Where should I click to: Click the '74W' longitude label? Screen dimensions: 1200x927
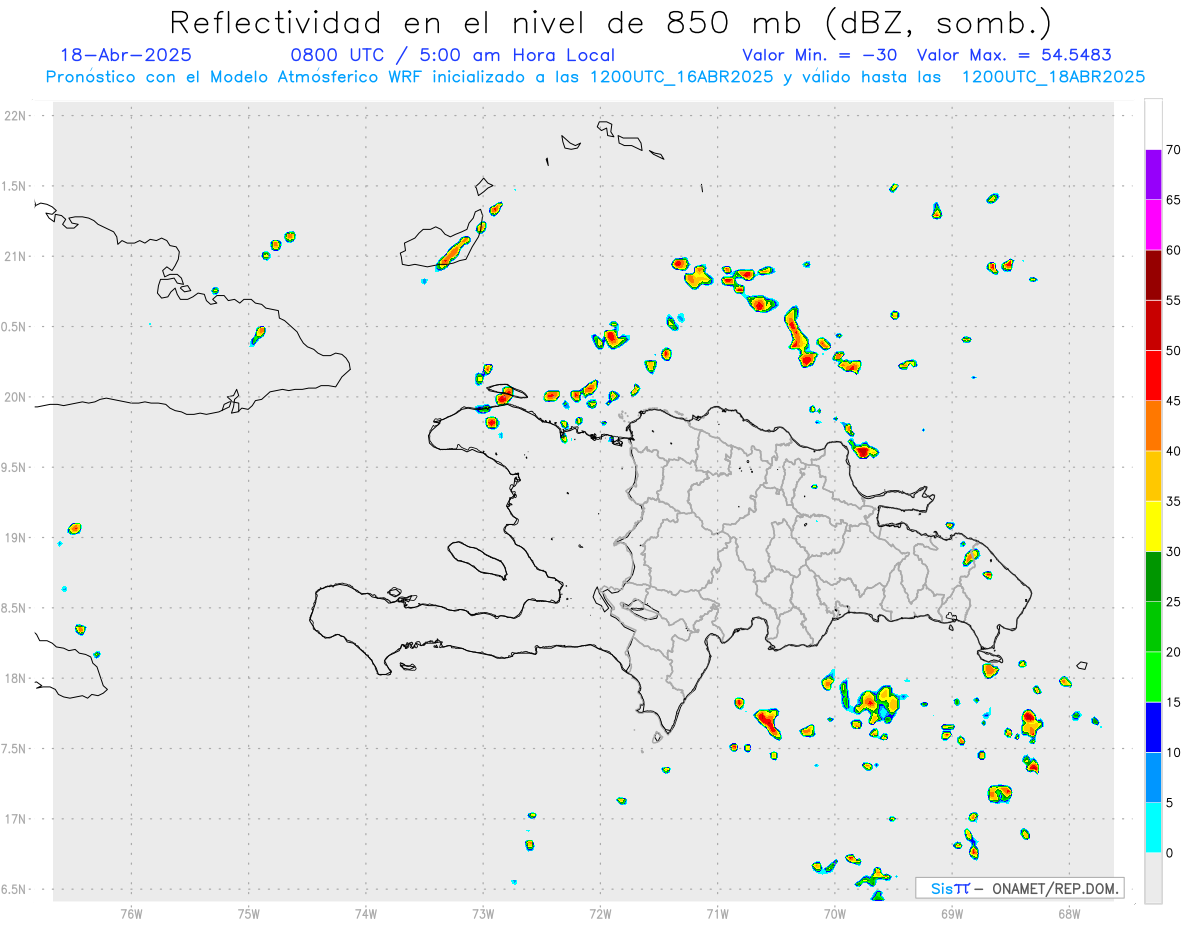366,913
